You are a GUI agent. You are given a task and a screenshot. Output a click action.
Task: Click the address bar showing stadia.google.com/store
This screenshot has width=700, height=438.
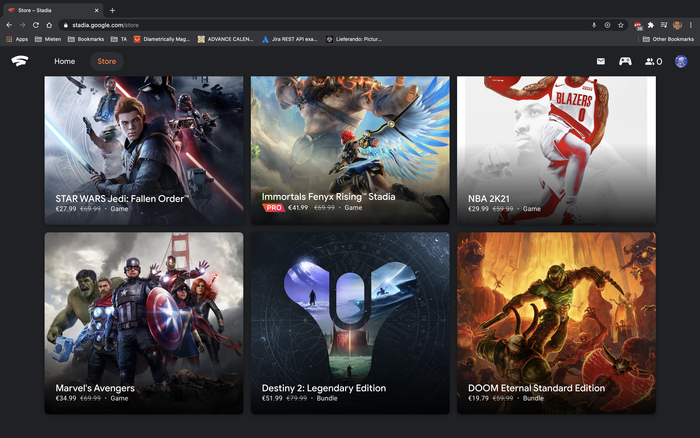pyautogui.click(x=300, y=25)
